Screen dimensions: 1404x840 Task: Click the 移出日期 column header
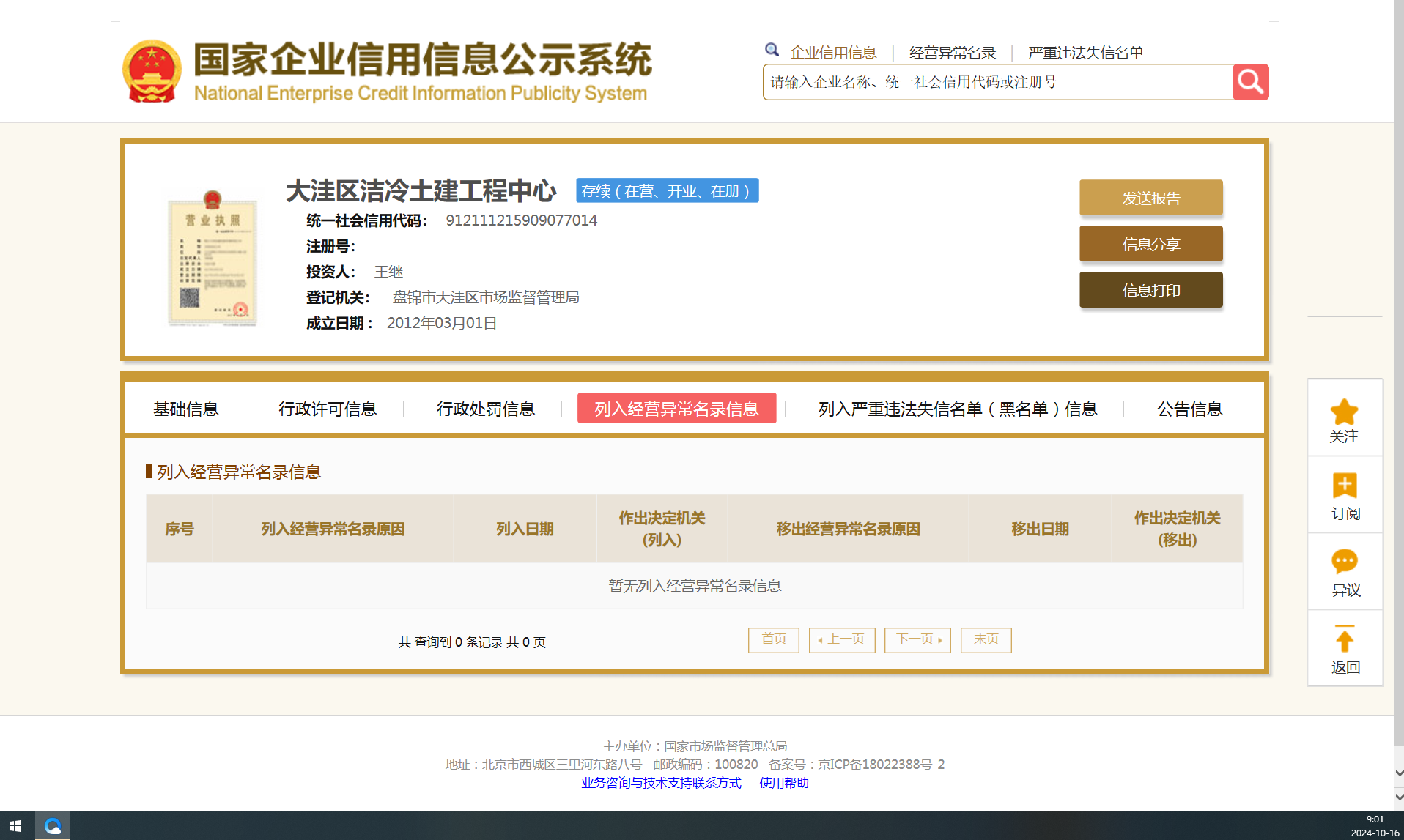tap(1040, 529)
